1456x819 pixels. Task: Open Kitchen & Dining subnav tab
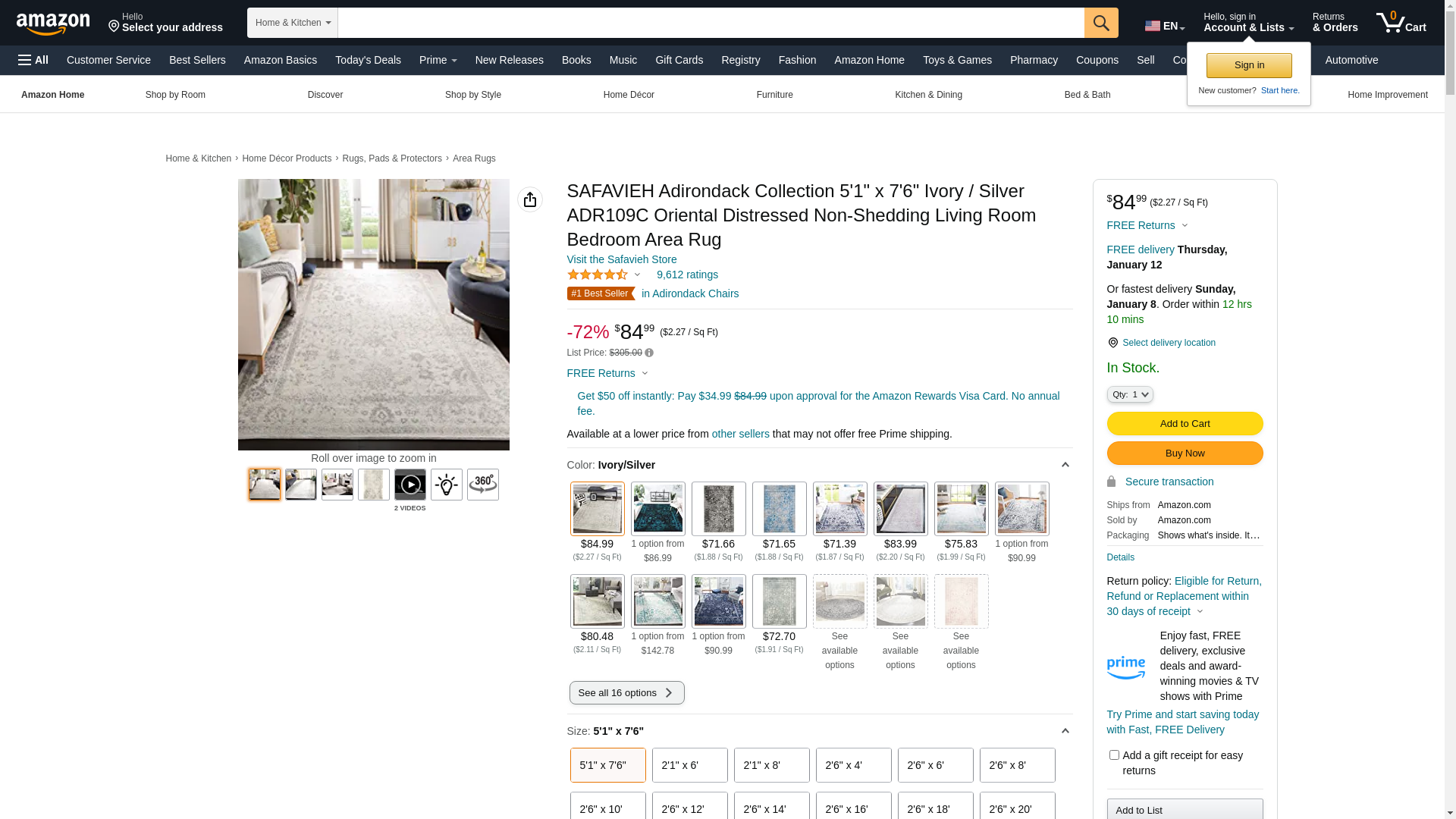click(x=928, y=95)
